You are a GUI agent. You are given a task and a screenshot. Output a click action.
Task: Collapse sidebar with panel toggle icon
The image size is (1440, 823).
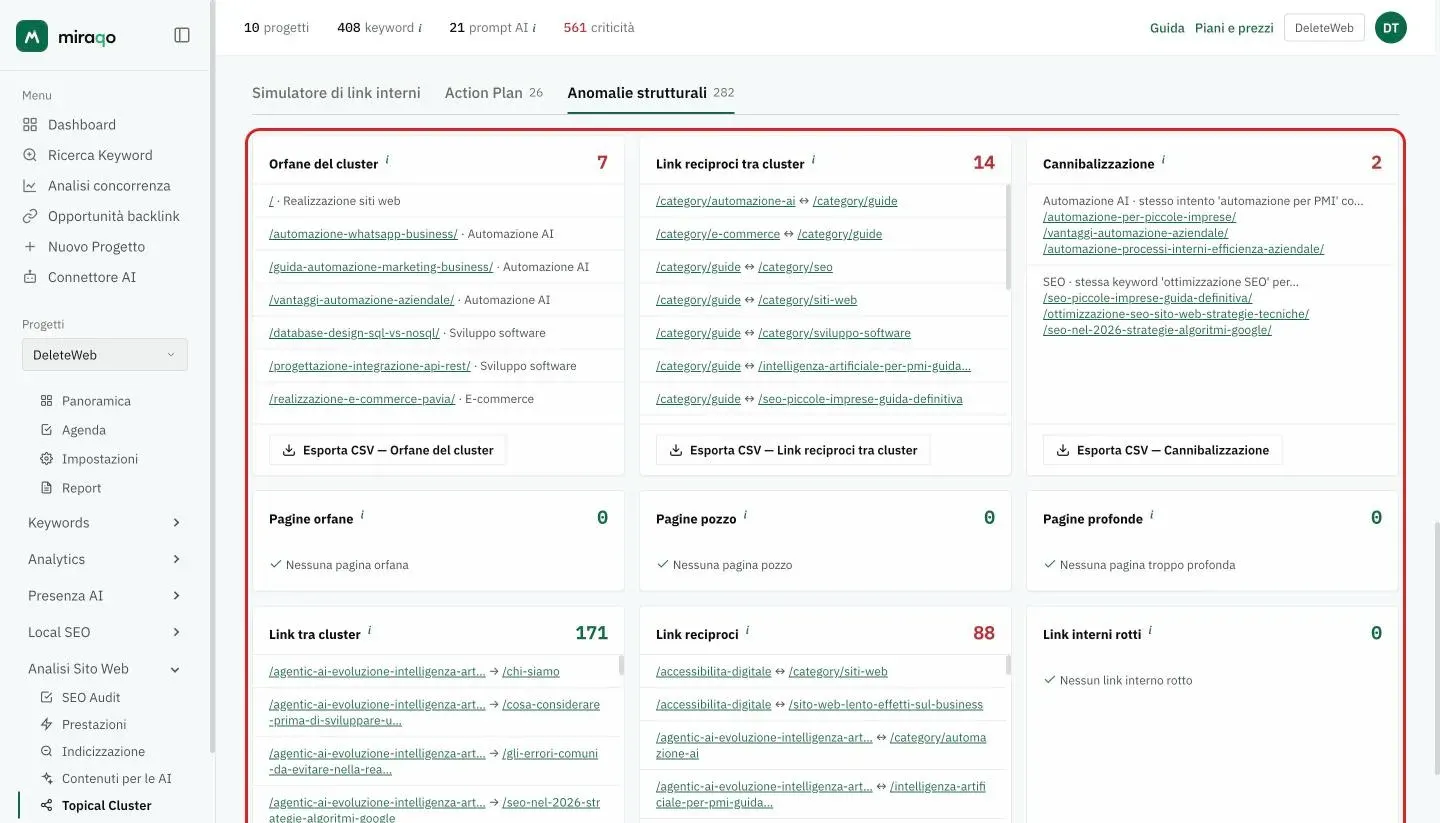[182, 35]
